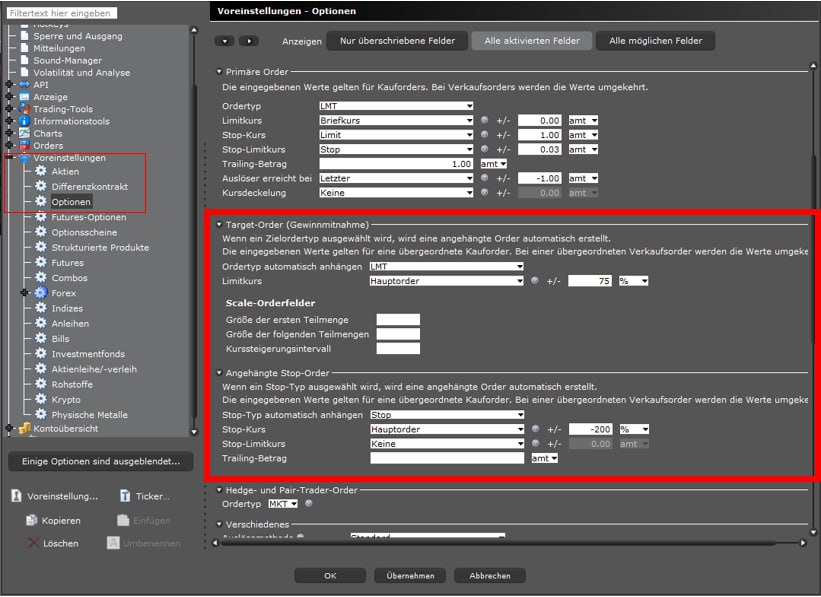This screenshot has width=821, height=597.
Task: Toggle the radio dot beside Limitkurs Briefkurs
Action: (485, 120)
